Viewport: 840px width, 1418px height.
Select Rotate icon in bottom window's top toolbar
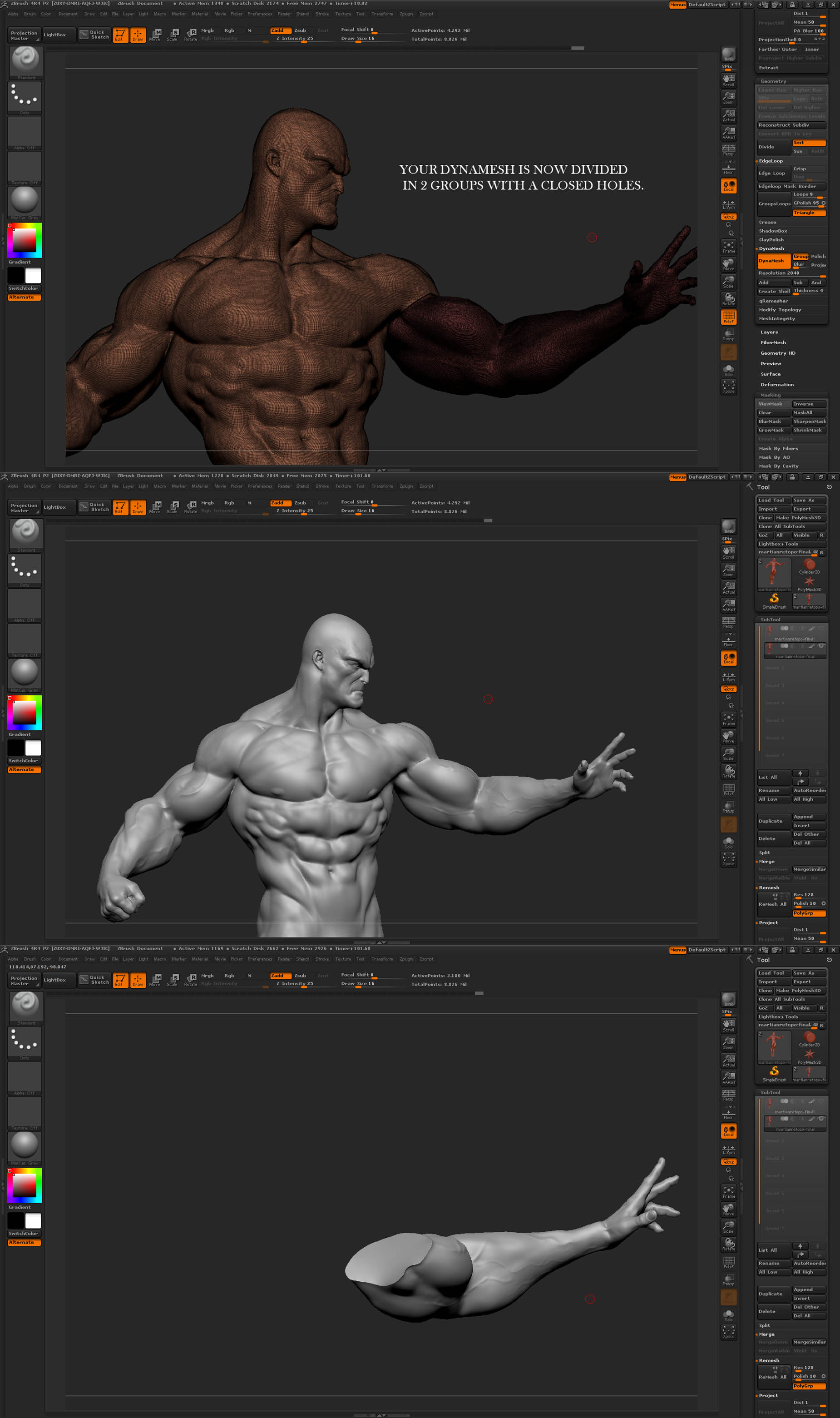point(191,980)
